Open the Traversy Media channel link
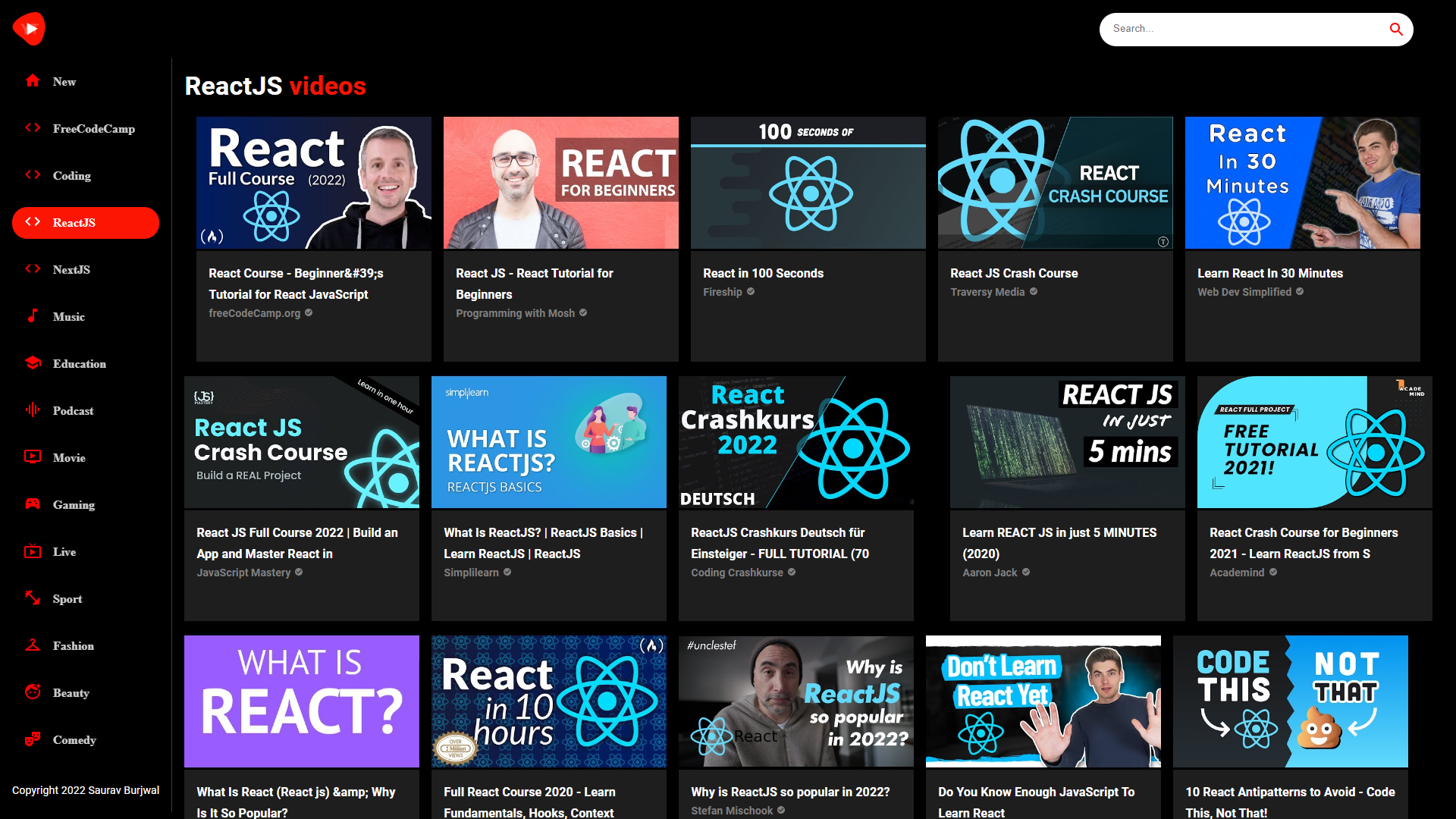Viewport: 1456px width, 819px height. 987,292
